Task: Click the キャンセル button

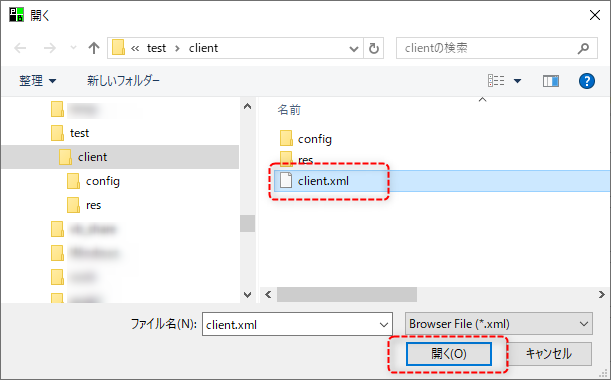Action: click(x=549, y=354)
